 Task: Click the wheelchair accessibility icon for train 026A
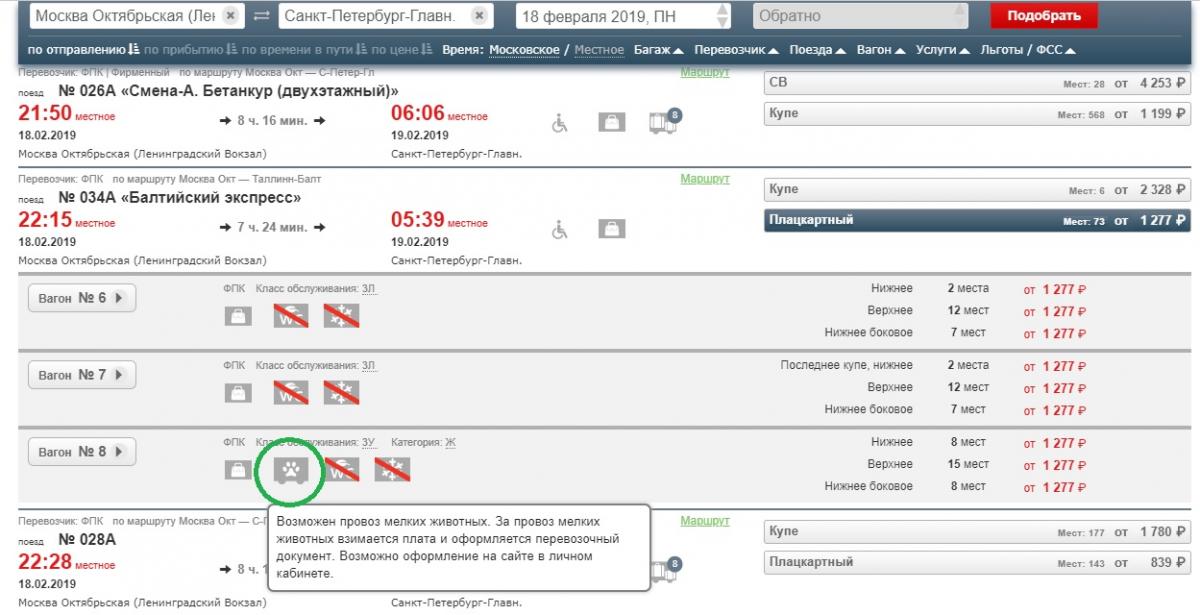point(560,122)
